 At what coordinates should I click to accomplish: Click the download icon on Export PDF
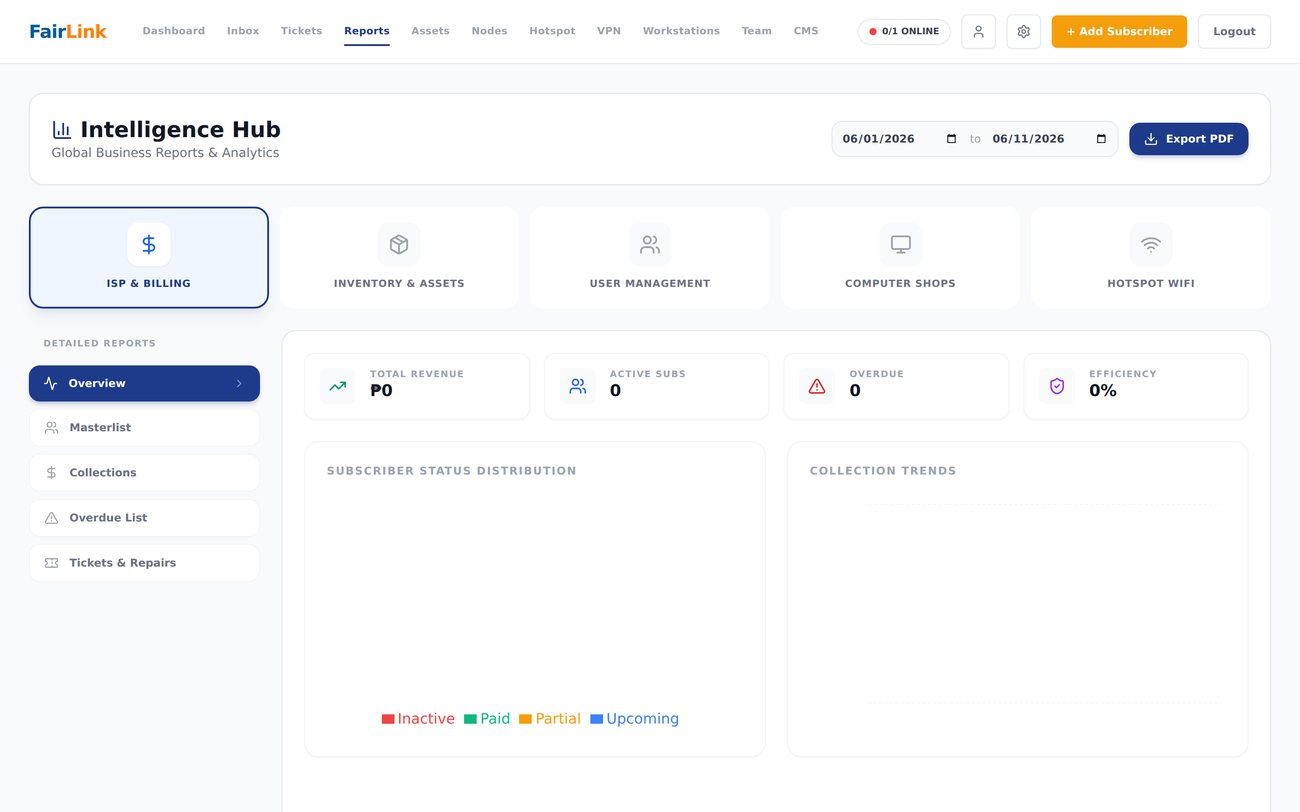[x=1151, y=139]
